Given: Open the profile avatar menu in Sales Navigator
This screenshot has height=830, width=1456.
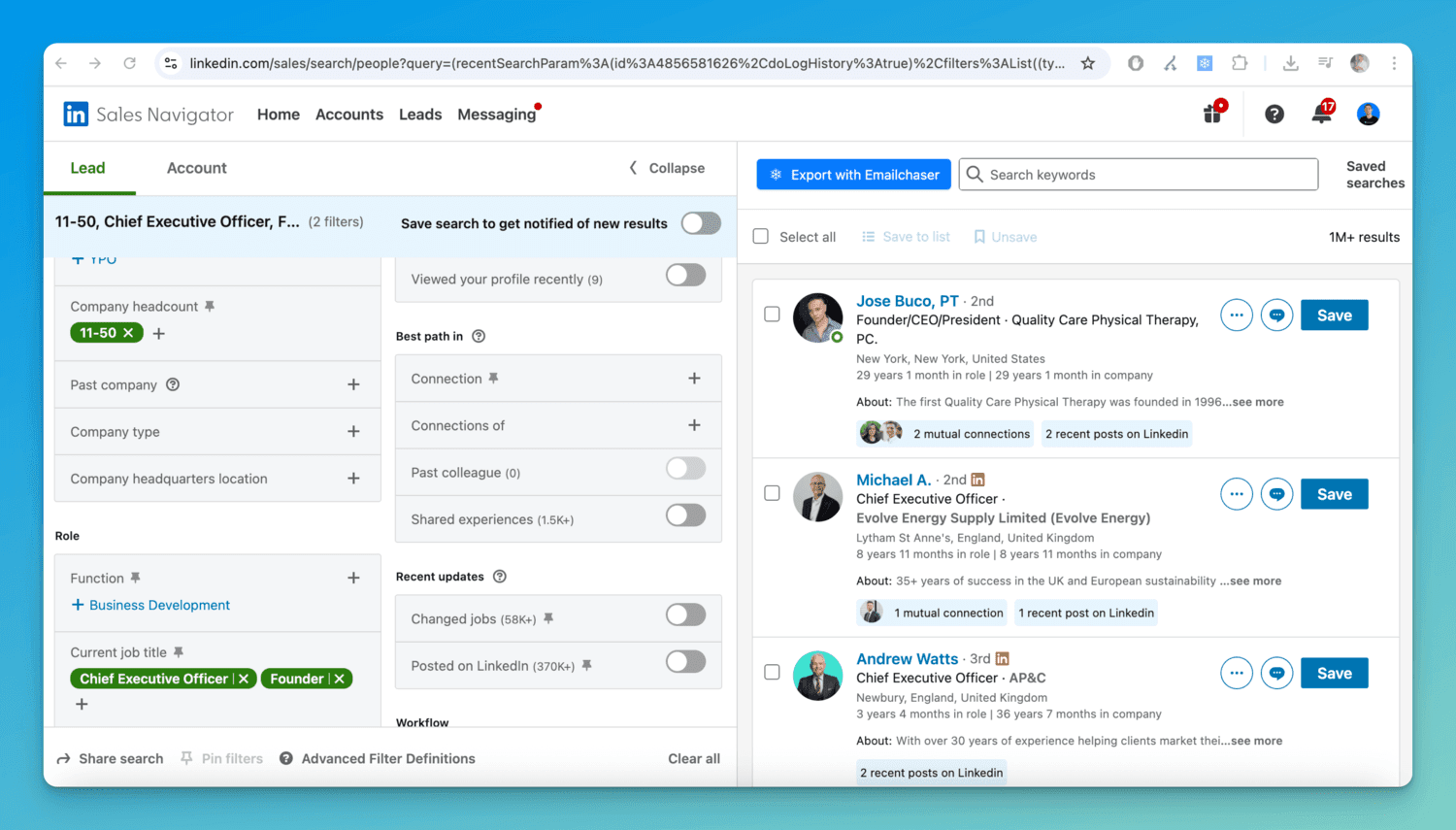Looking at the screenshot, I should point(1369,115).
